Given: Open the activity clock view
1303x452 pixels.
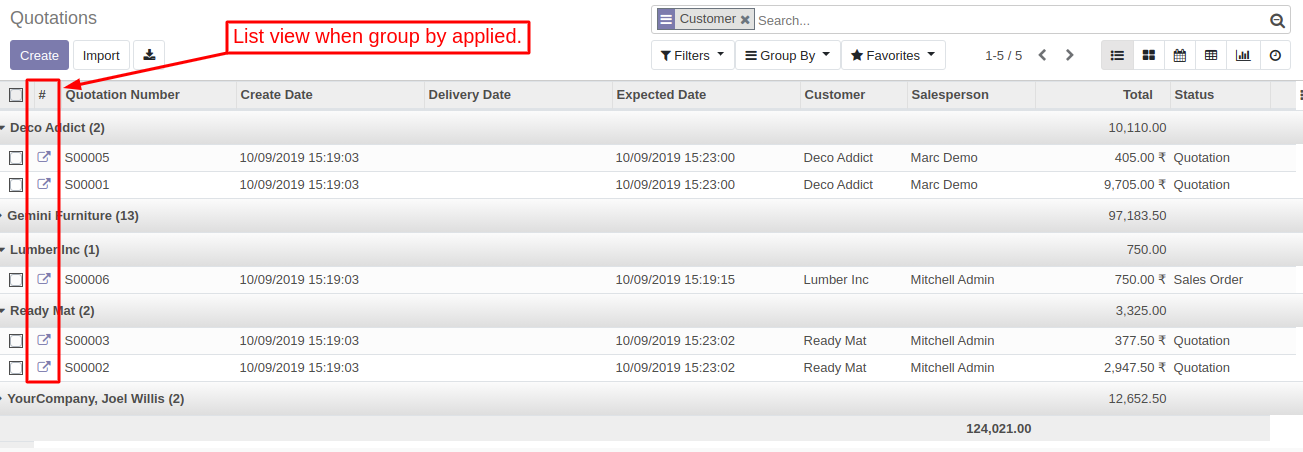Looking at the screenshot, I should pos(1275,56).
